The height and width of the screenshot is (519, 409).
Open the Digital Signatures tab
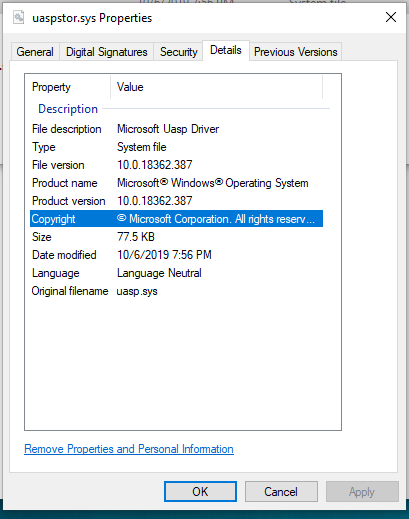107,52
